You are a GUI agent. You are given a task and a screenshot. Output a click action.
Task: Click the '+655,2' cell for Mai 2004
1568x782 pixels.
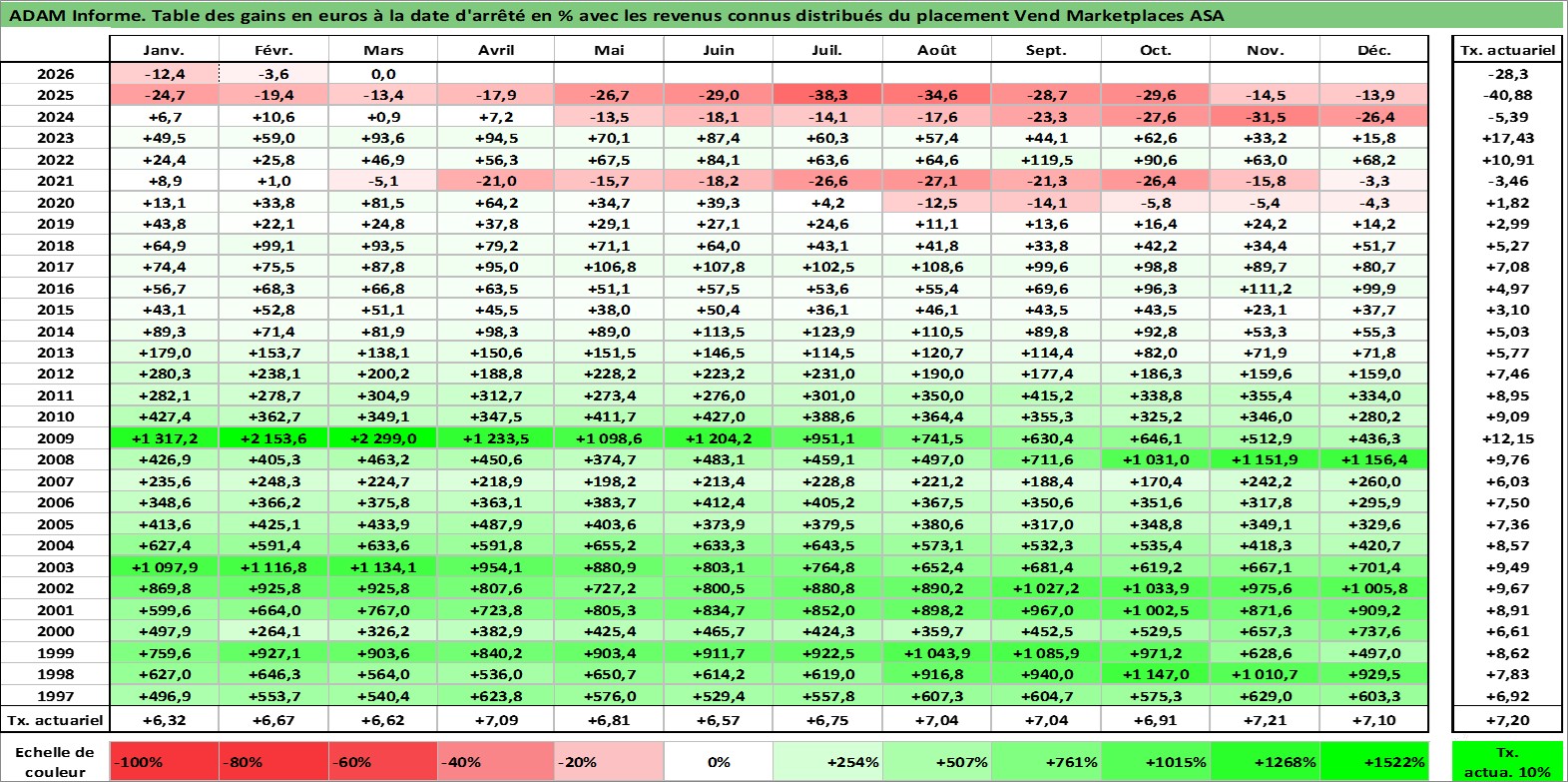[x=609, y=545]
